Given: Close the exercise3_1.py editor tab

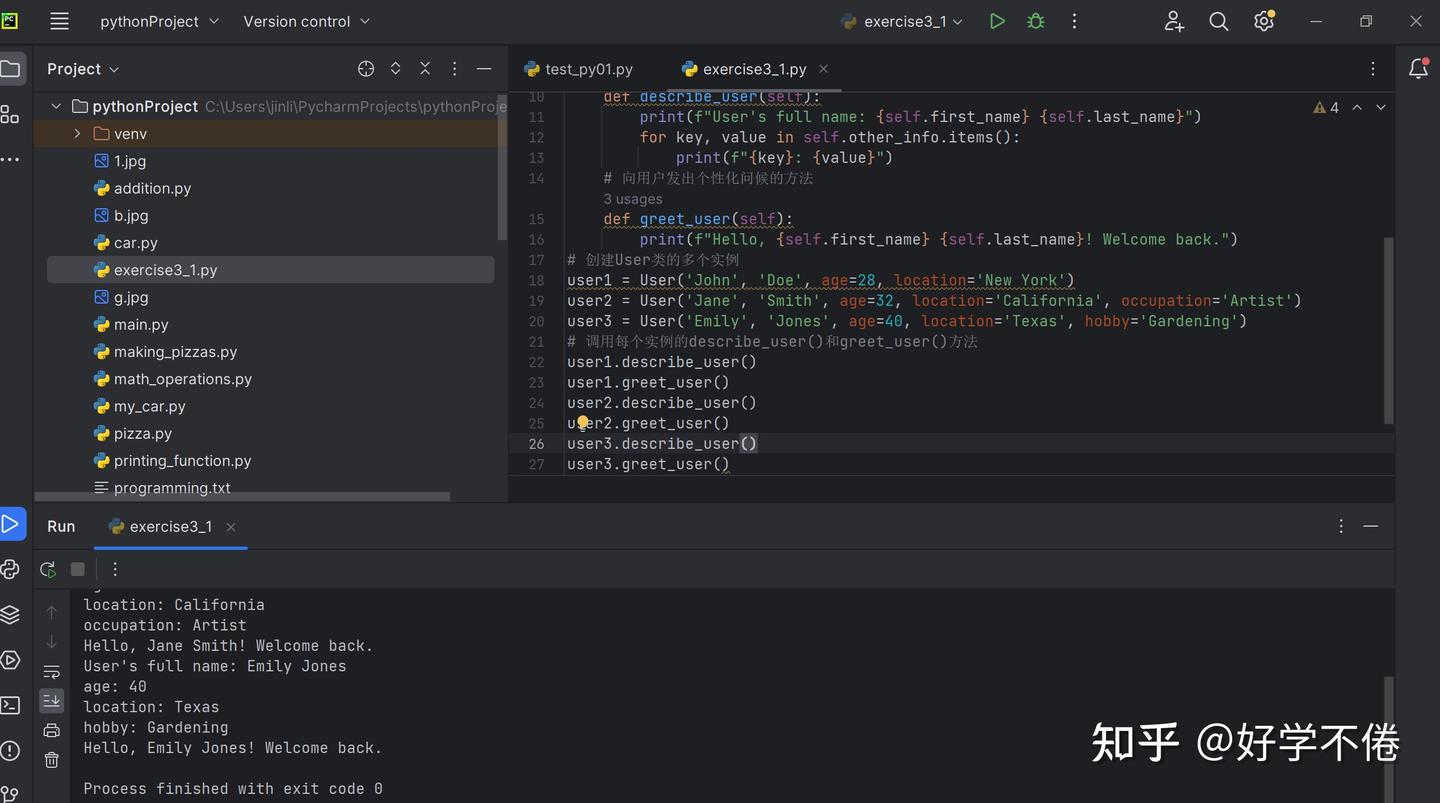Looking at the screenshot, I should pos(824,69).
